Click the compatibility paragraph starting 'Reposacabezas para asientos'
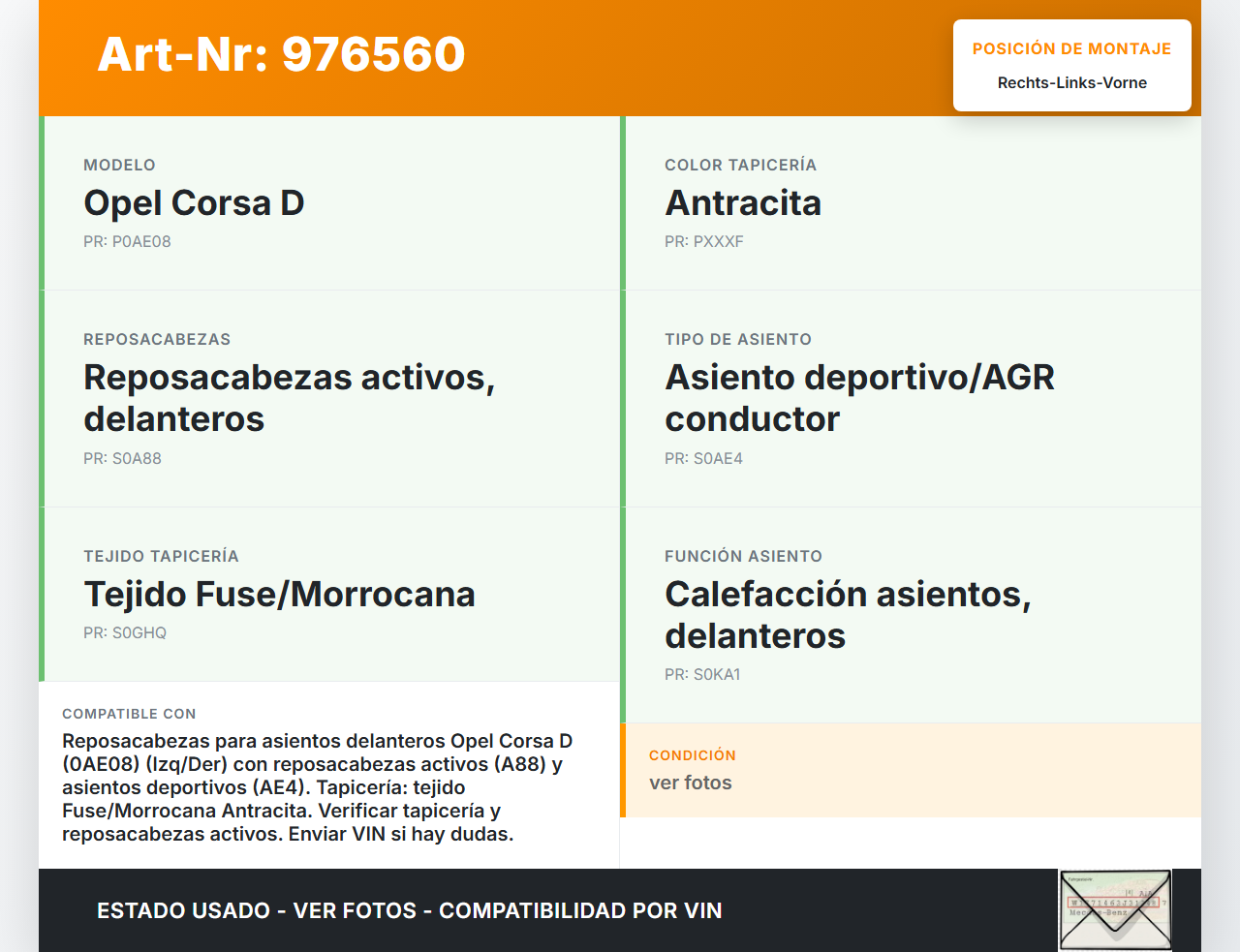The image size is (1240, 952). pyautogui.click(x=318, y=787)
